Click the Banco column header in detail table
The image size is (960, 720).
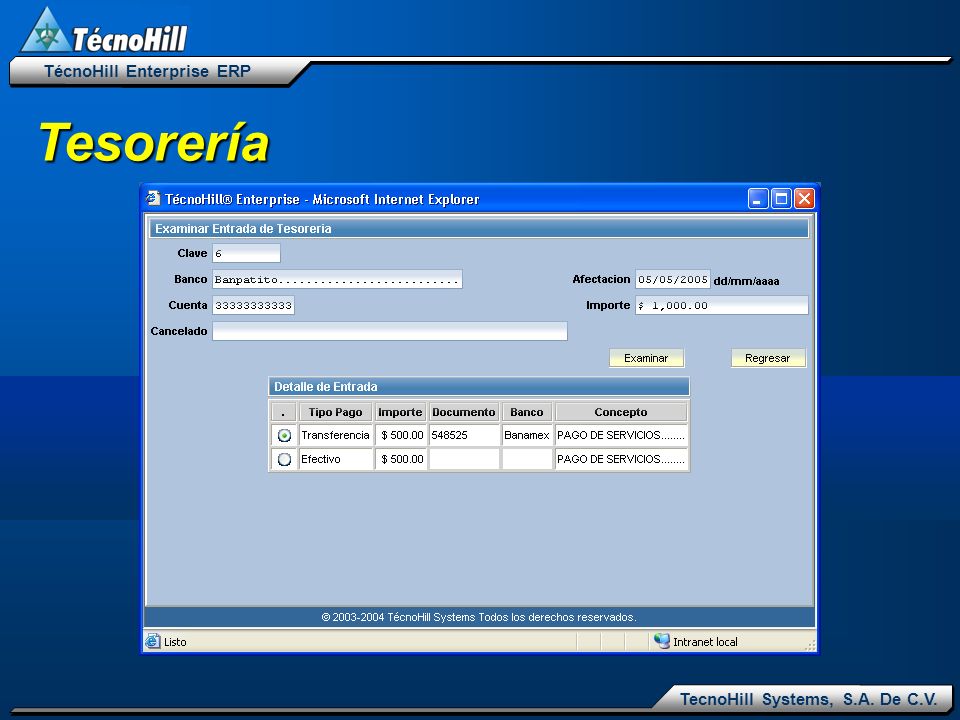point(527,412)
